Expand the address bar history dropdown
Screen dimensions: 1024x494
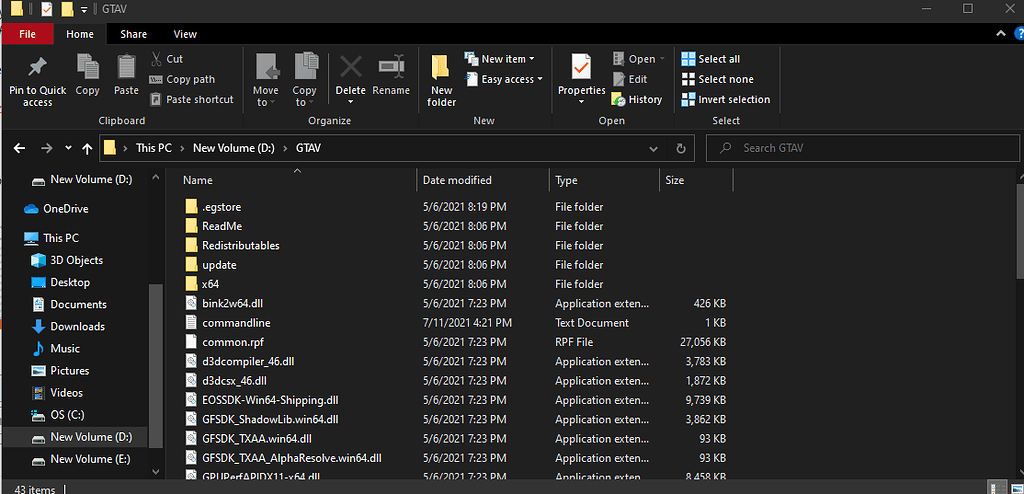pyautogui.click(x=653, y=148)
